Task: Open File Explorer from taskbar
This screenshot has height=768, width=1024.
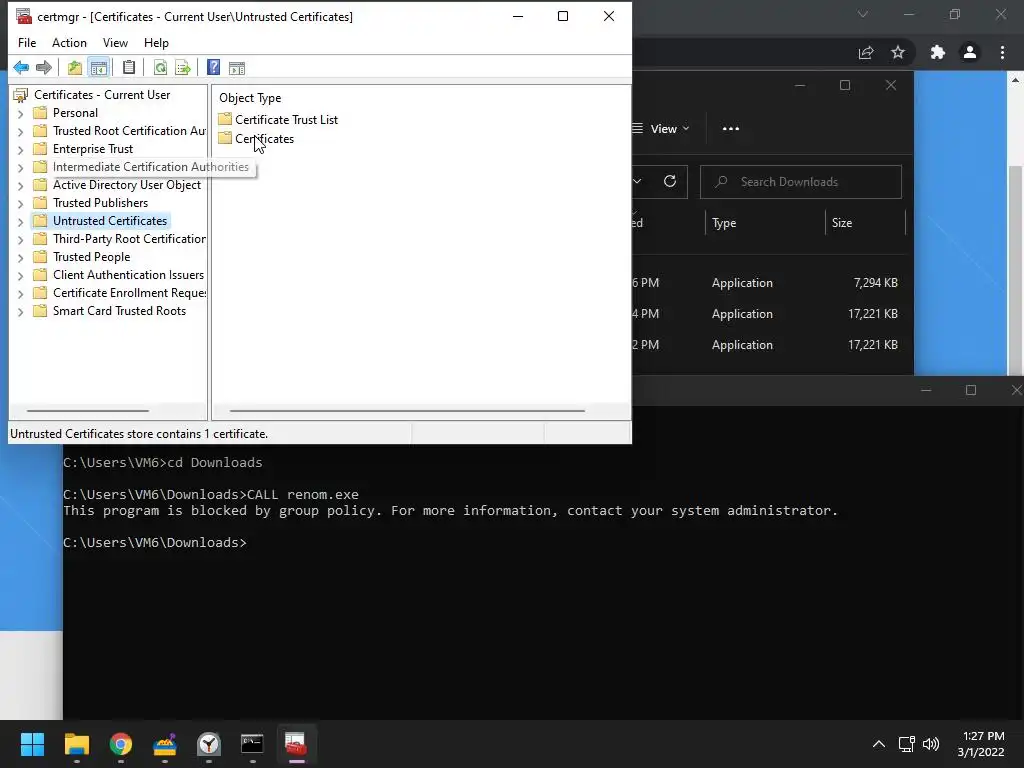Action: [76, 744]
